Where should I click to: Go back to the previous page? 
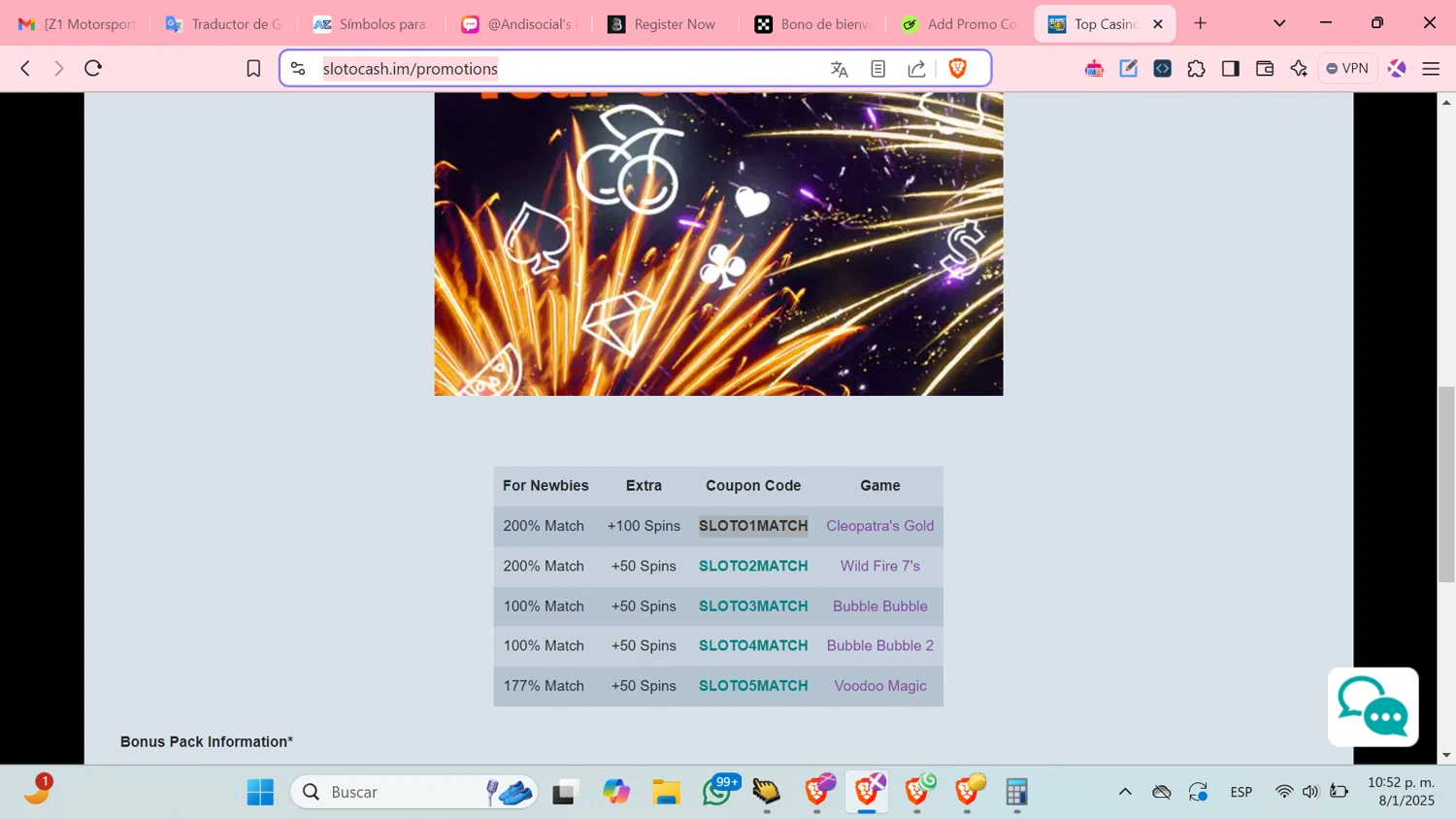tap(25, 68)
